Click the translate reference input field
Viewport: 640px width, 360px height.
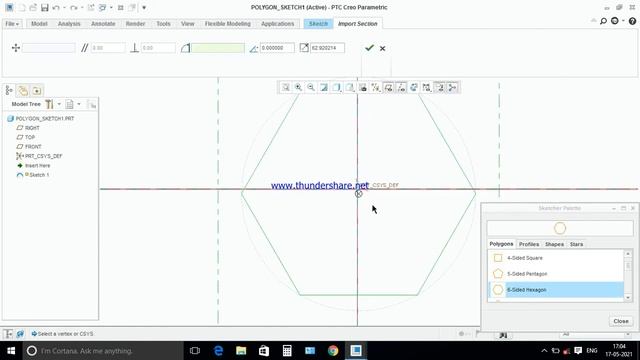pos(49,48)
